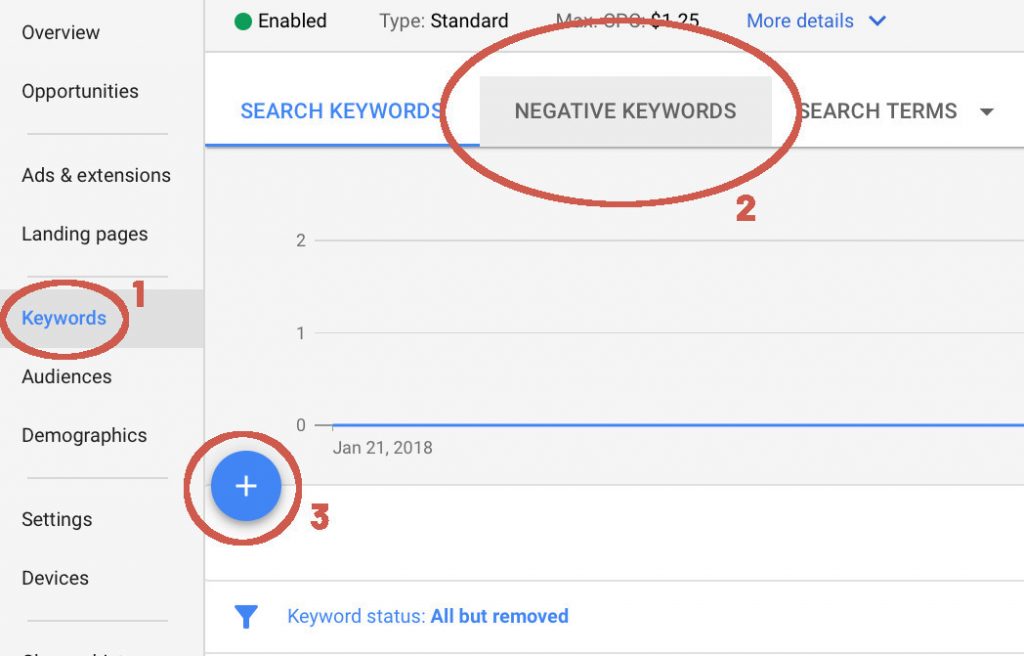Click the filter funnel icon
Image resolution: width=1024 pixels, height=656 pixels.
[x=246, y=617]
